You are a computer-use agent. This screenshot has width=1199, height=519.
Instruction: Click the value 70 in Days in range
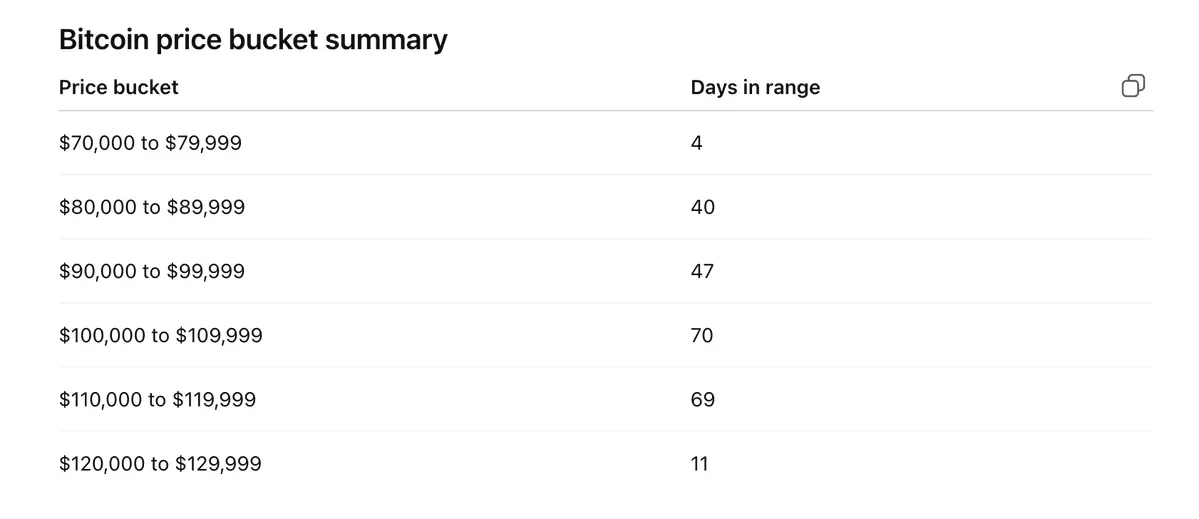[702, 336]
